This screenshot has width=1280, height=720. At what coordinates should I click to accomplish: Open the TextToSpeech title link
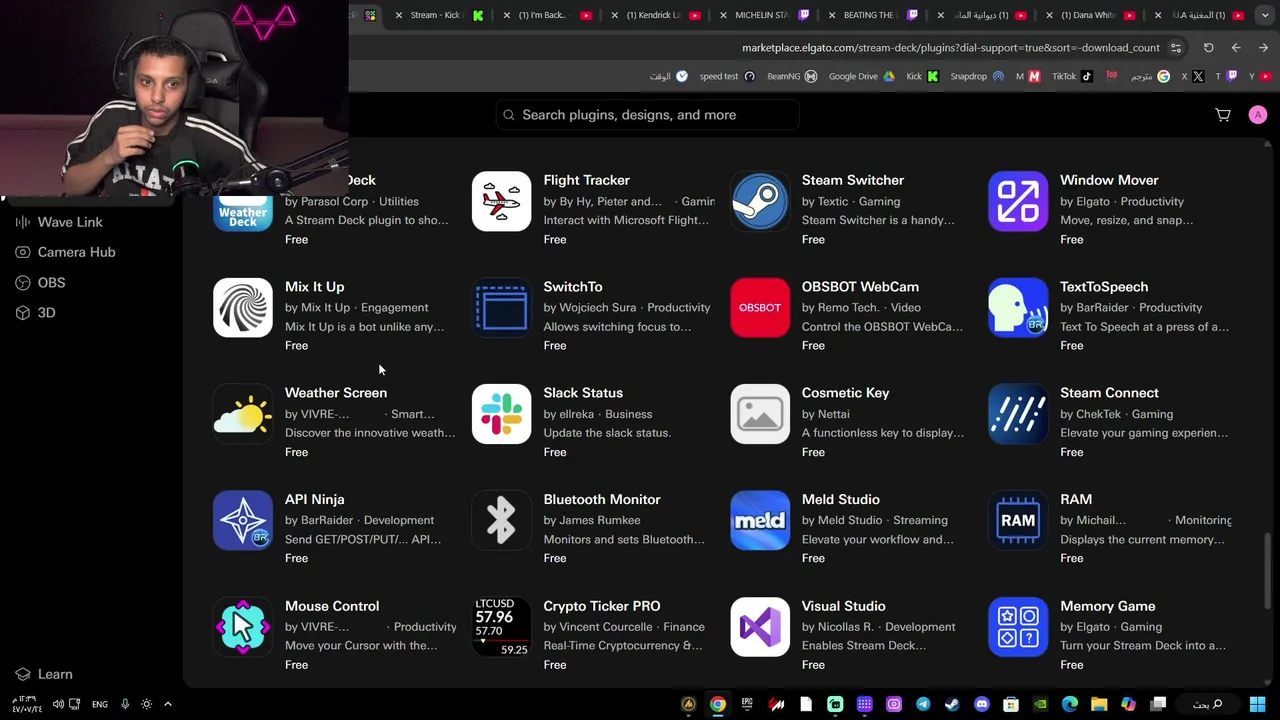(x=1104, y=287)
